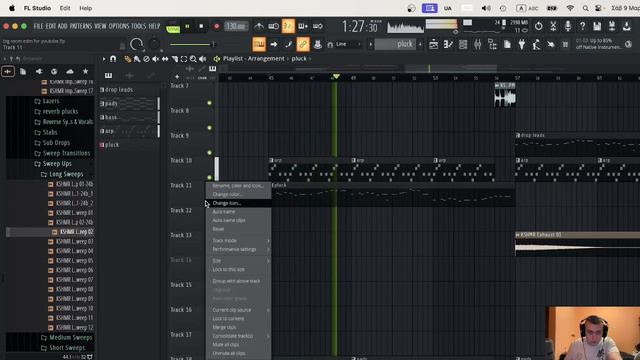This screenshot has height=360, width=640.
Task: Click the 130 tempo field
Action: point(236,26)
